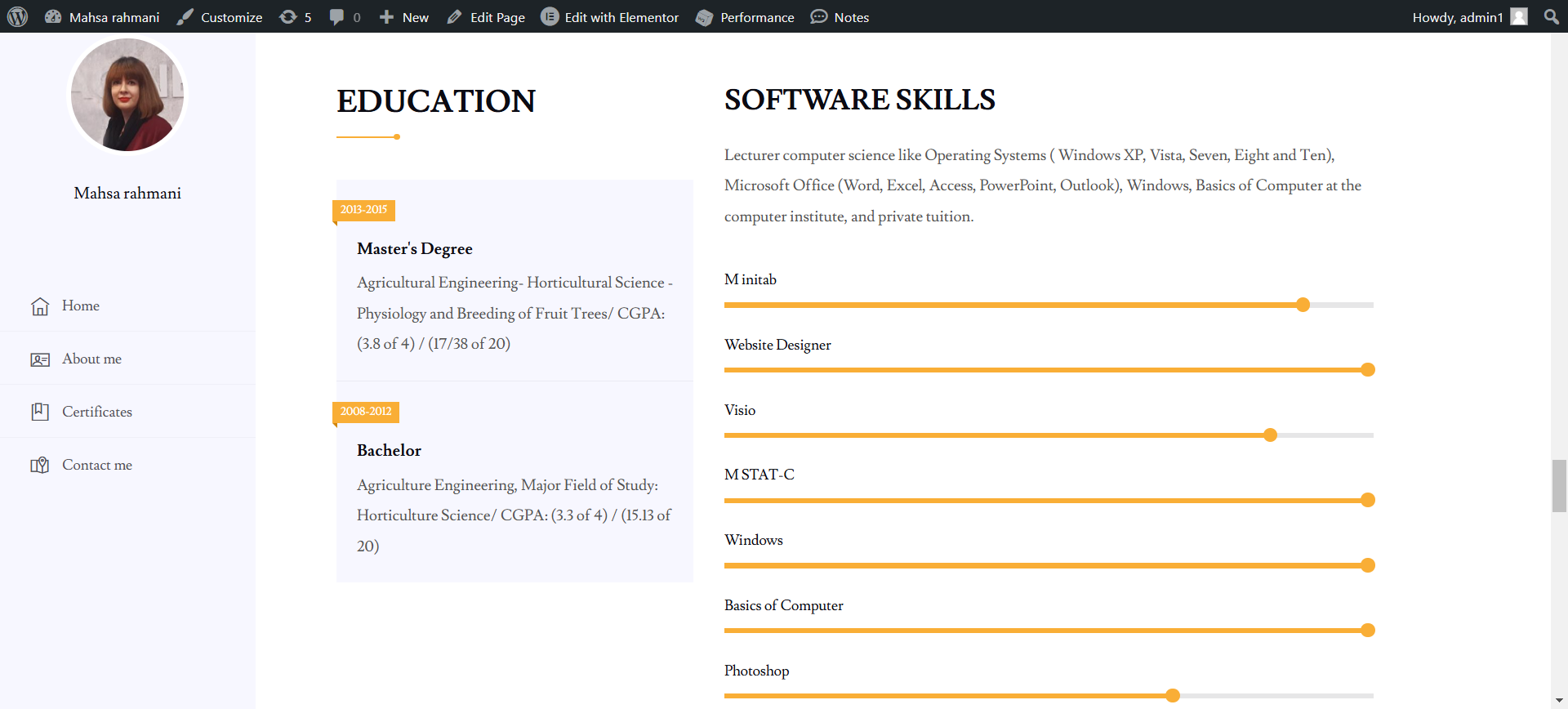The height and width of the screenshot is (709, 1568).
Task: Open the 5 pending updates icon
Action: click(296, 17)
